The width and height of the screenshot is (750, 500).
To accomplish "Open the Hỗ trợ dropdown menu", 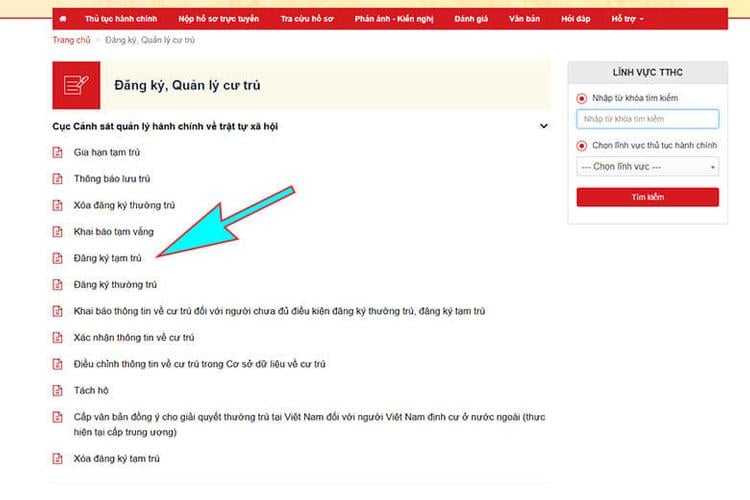I will pos(627,19).
